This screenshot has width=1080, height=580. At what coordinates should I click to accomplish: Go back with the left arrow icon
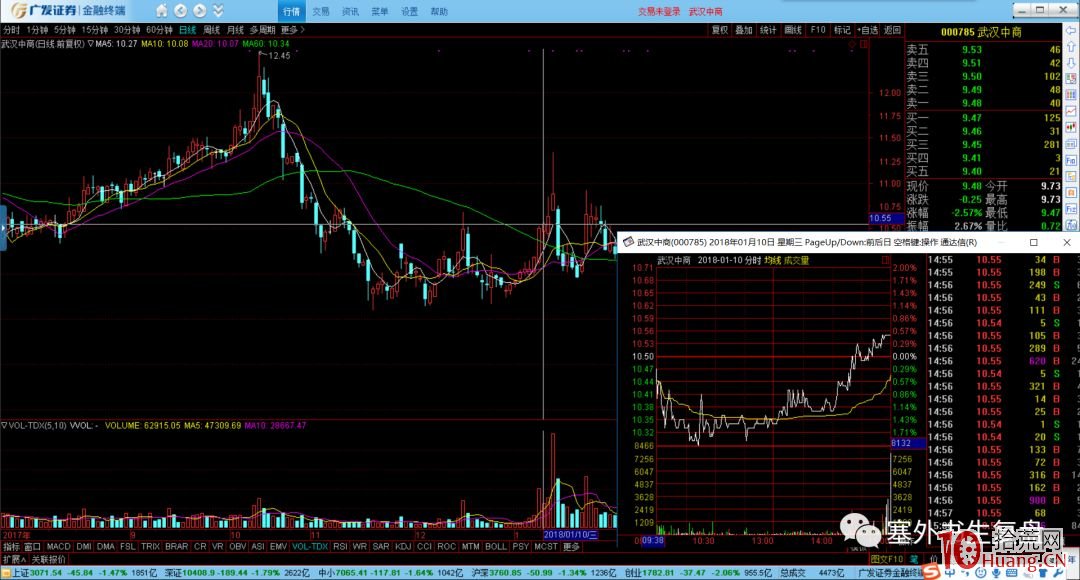click(180, 10)
